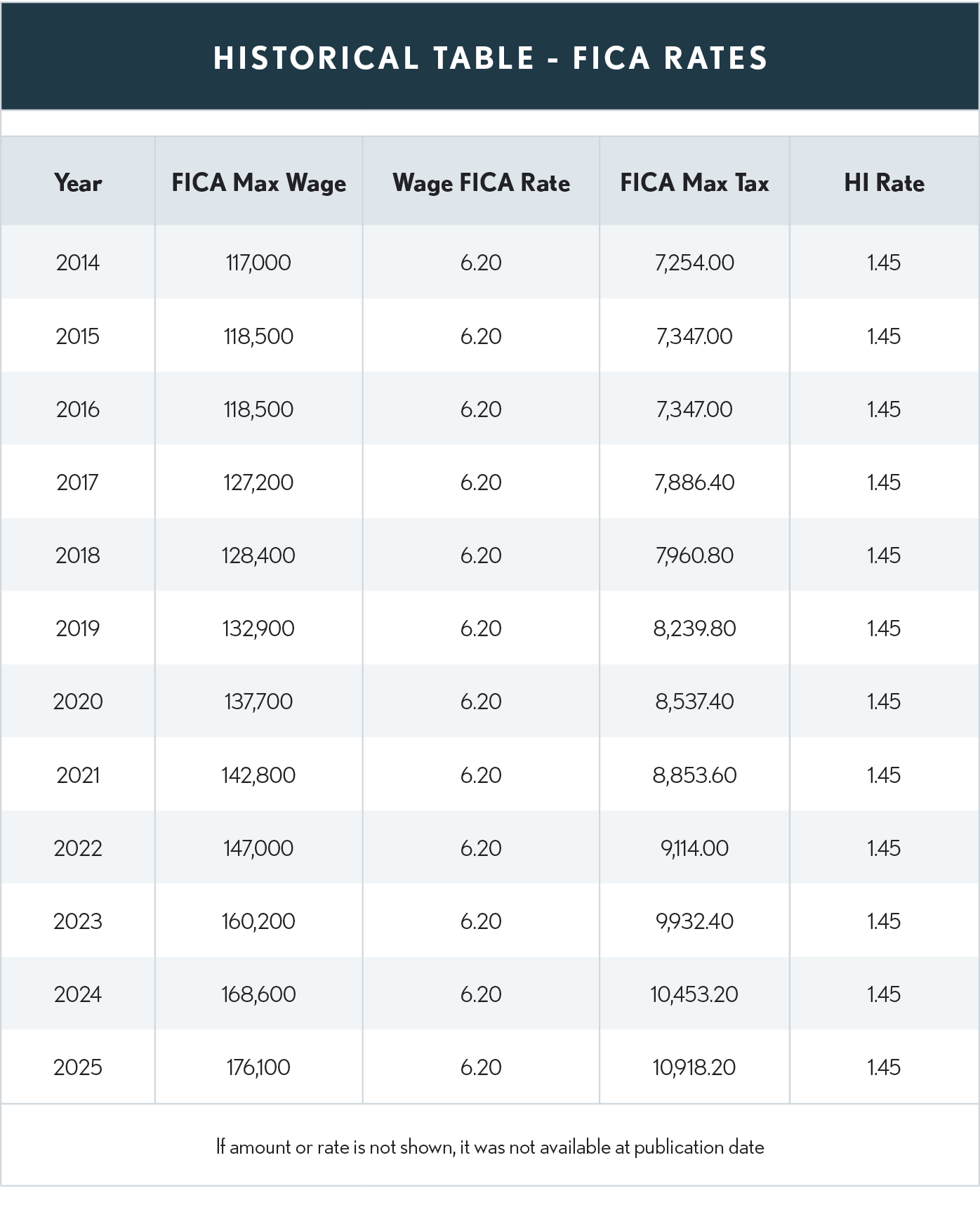Select the HI Rate column header
This screenshot has height=1205, width=980.
click(884, 183)
